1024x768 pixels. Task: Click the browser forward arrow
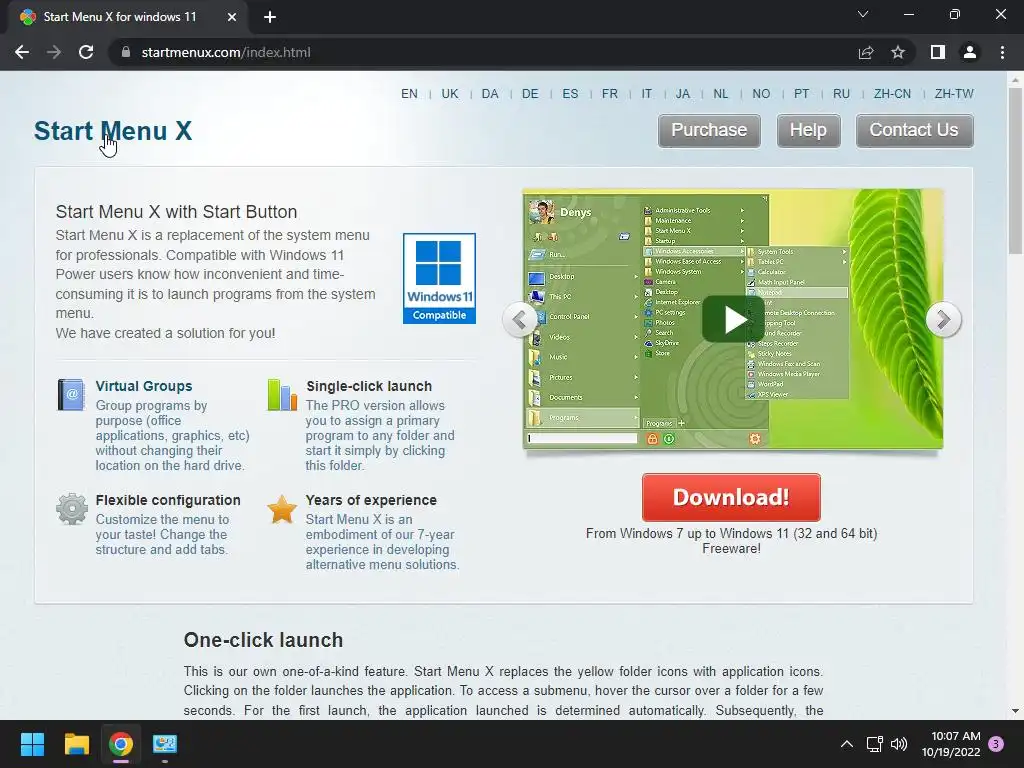(54, 52)
